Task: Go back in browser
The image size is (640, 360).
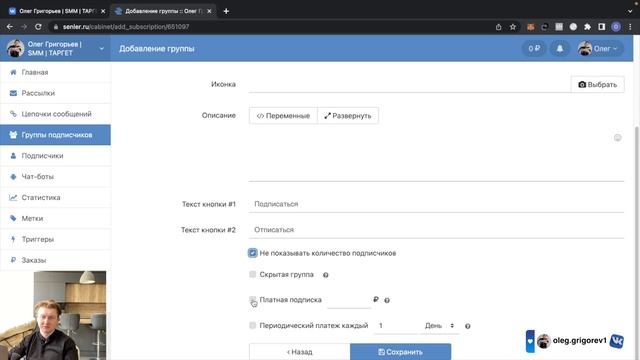Action: (10, 27)
